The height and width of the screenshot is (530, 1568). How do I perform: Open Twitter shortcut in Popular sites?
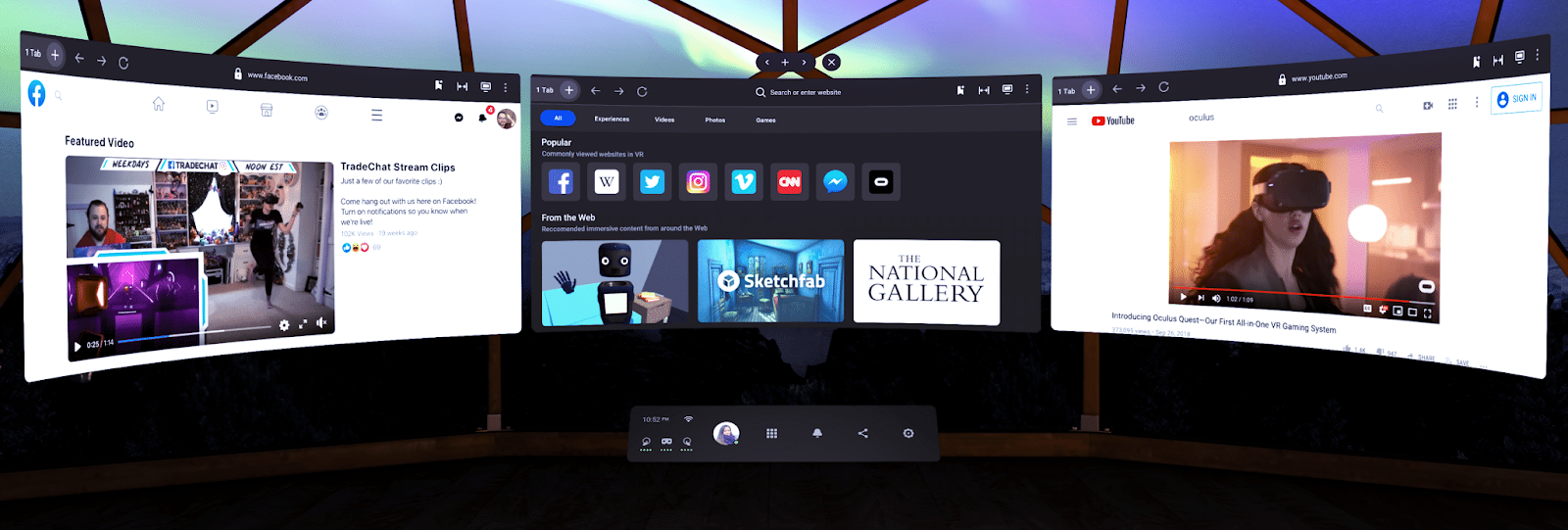[x=652, y=181]
